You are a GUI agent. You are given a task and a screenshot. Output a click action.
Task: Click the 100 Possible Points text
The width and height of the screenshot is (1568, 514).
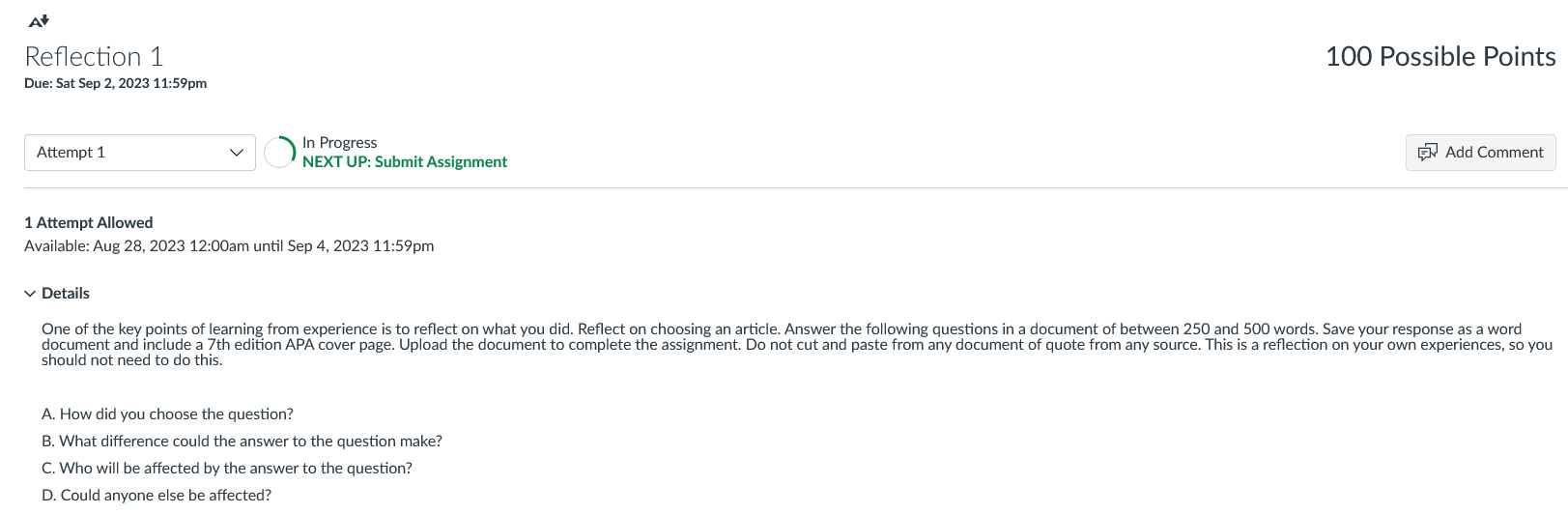coord(1440,57)
